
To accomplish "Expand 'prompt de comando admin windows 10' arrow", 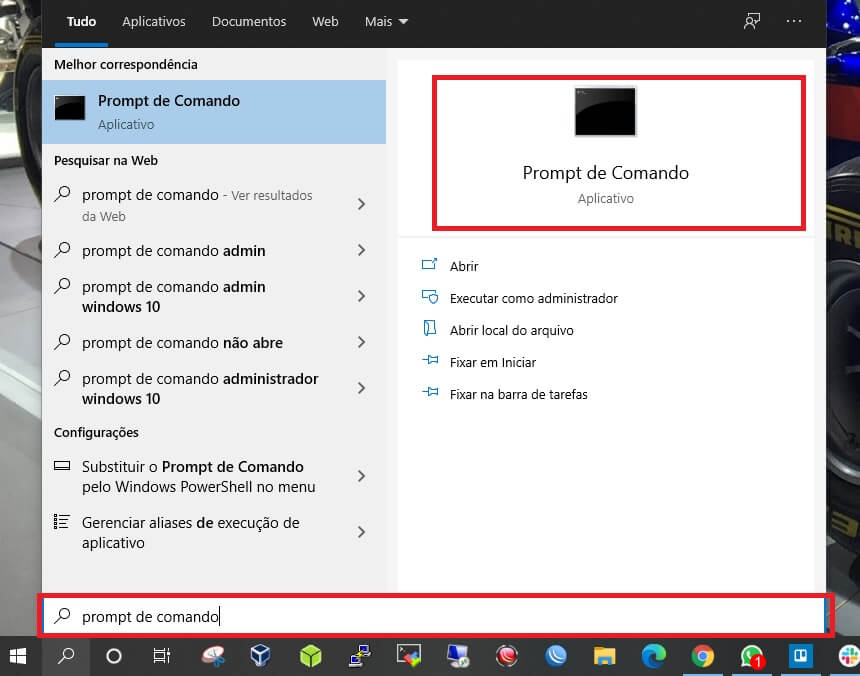I will point(361,297).
